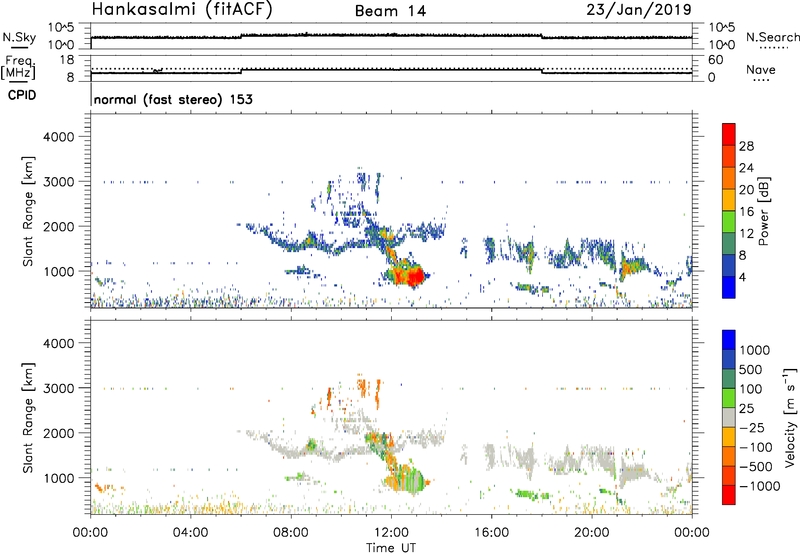Viewport: 800px width, 554px height.
Task: Click the "−25" value on velocity colorbar
Action: (x=752, y=428)
